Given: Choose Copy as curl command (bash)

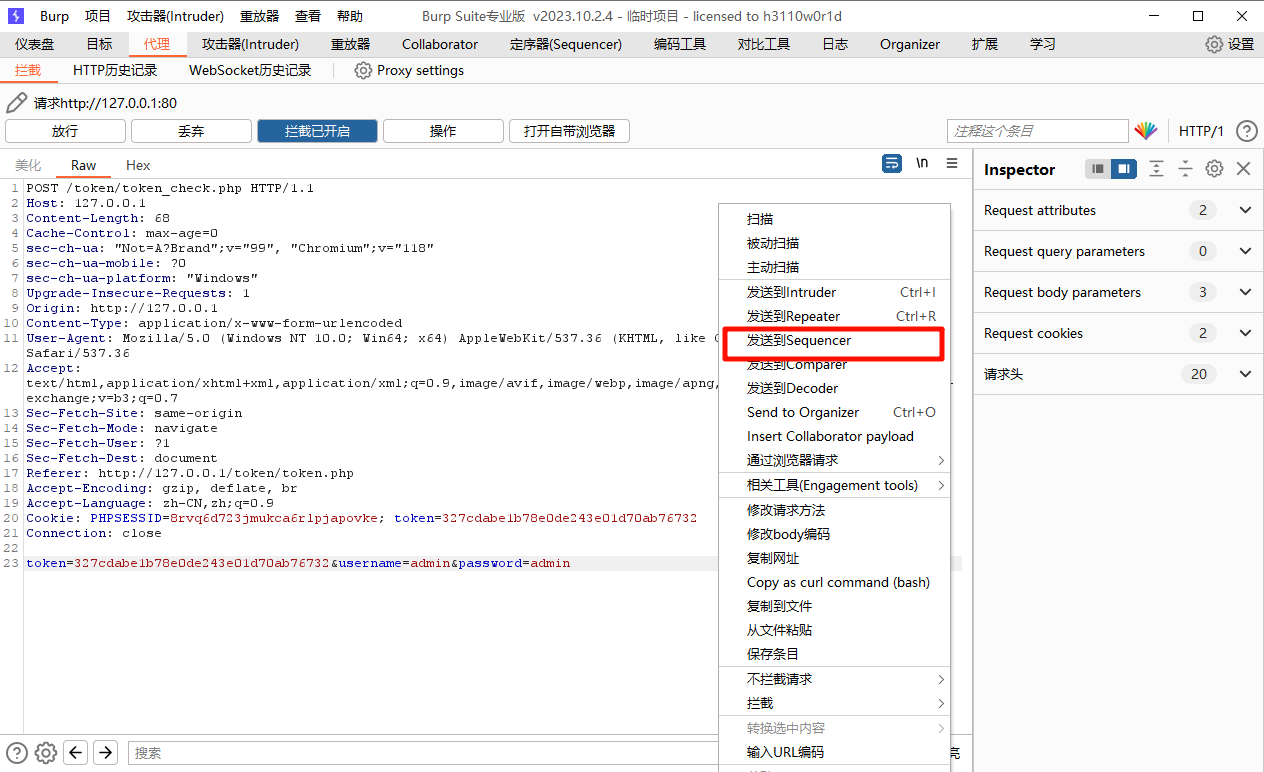Looking at the screenshot, I should 835,582.
